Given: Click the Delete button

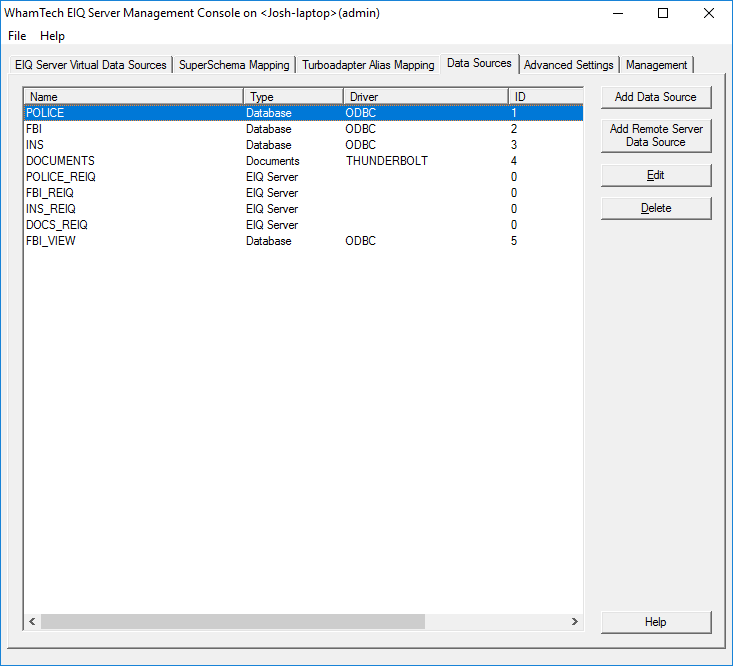Looking at the screenshot, I should 656,208.
